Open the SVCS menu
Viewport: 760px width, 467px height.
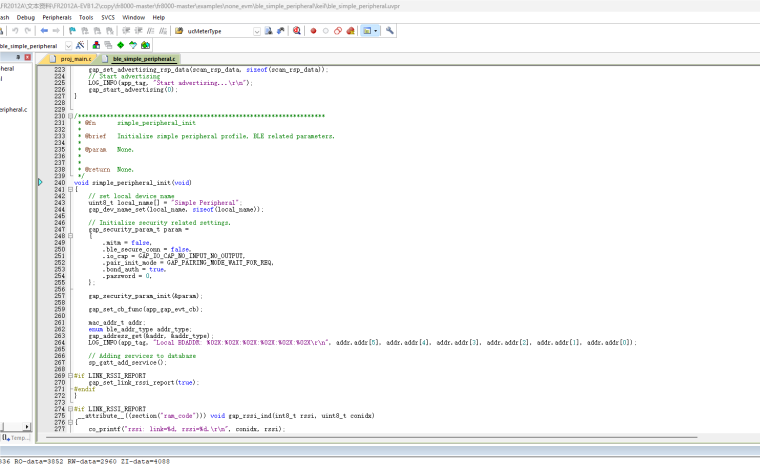(x=108, y=17)
